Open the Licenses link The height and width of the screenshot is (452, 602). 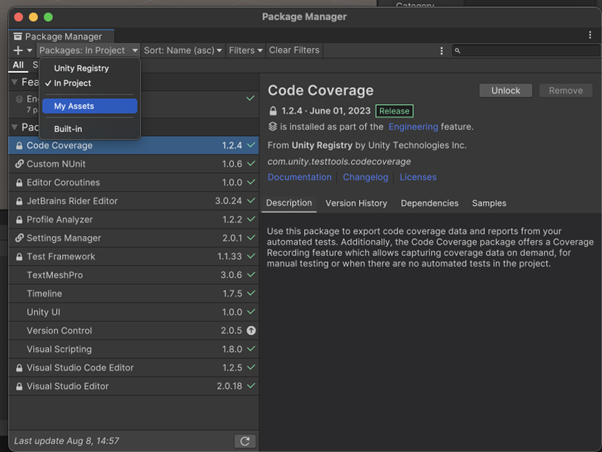pyautogui.click(x=418, y=177)
